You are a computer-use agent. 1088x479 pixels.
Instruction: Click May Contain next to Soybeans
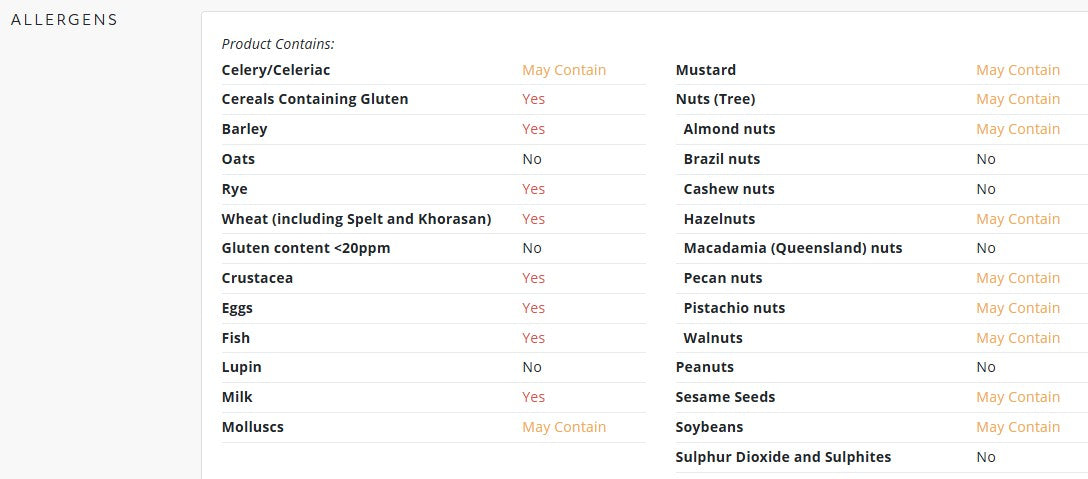click(1018, 427)
